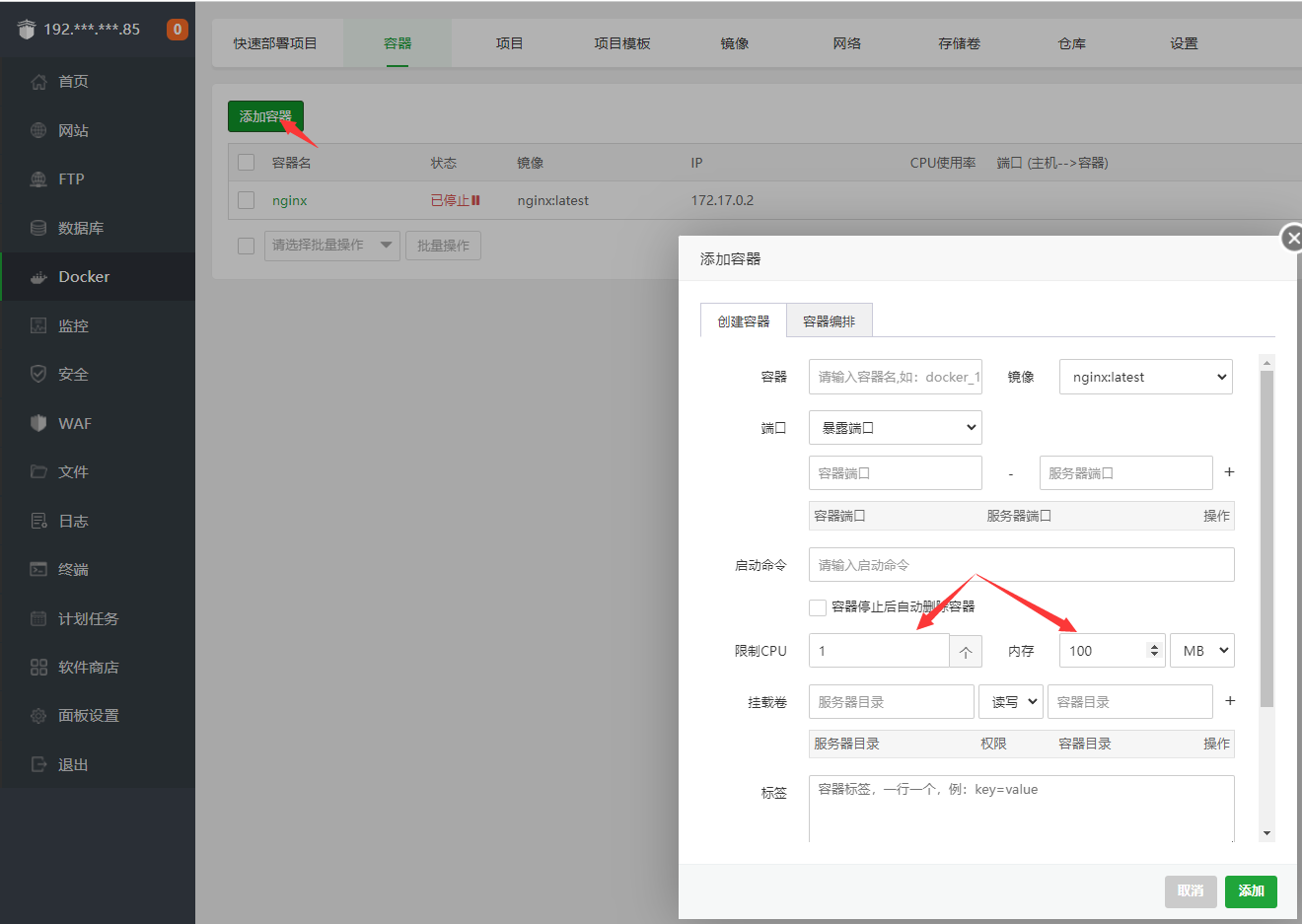Select the 容器 top tab
The height and width of the screenshot is (924, 1302).
(398, 43)
